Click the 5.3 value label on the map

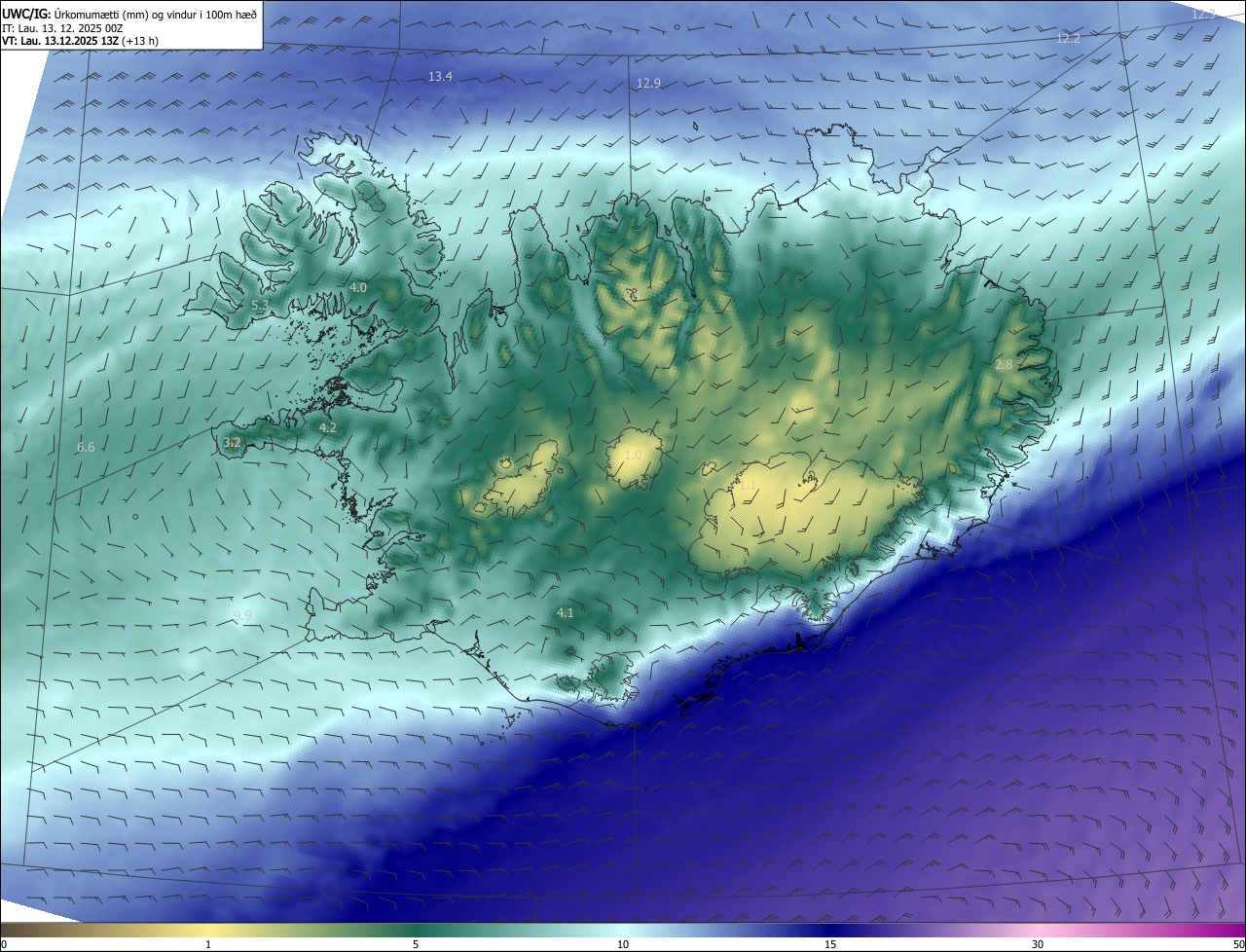coord(260,306)
